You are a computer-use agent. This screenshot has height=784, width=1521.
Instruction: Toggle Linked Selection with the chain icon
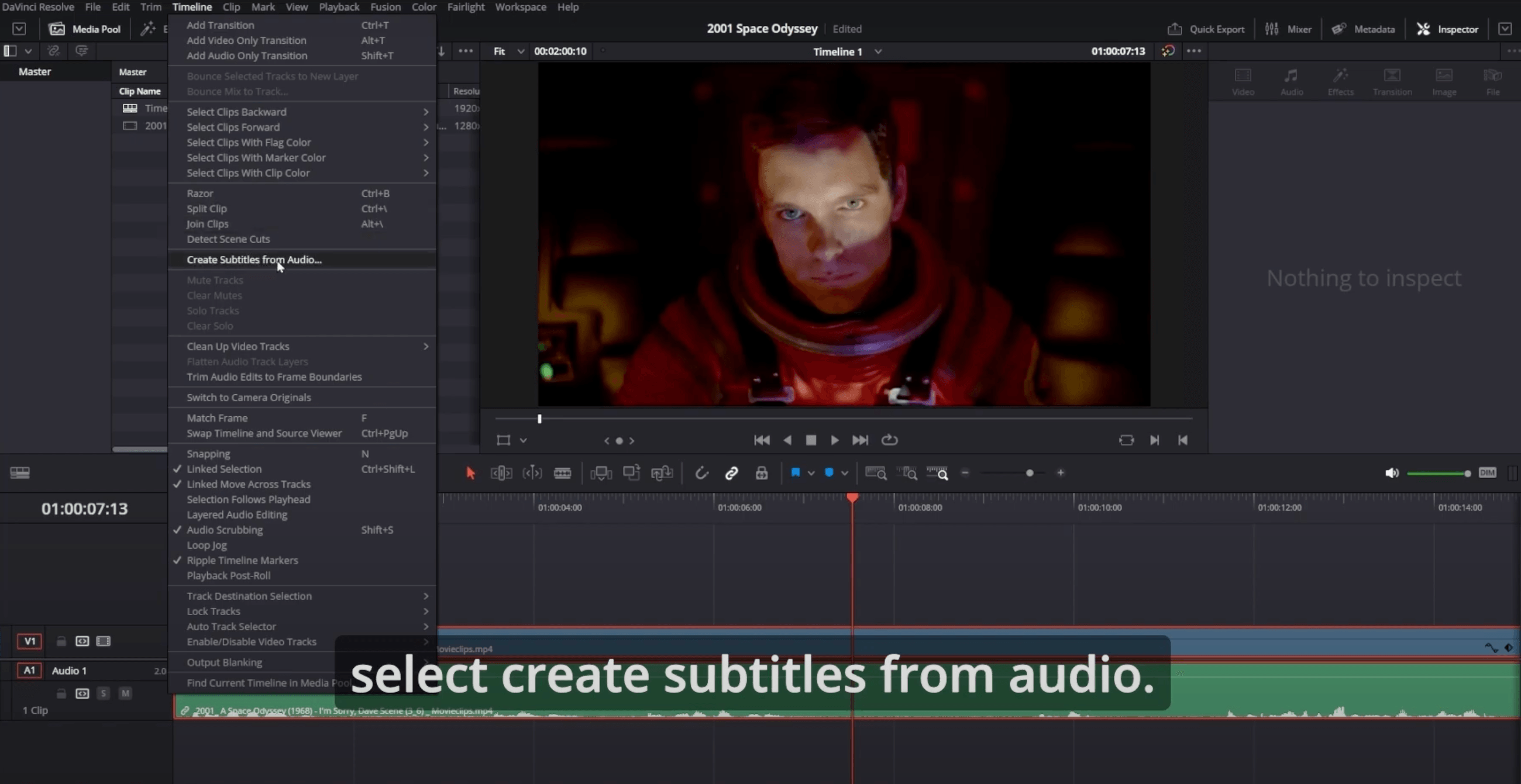tap(732, 472)
